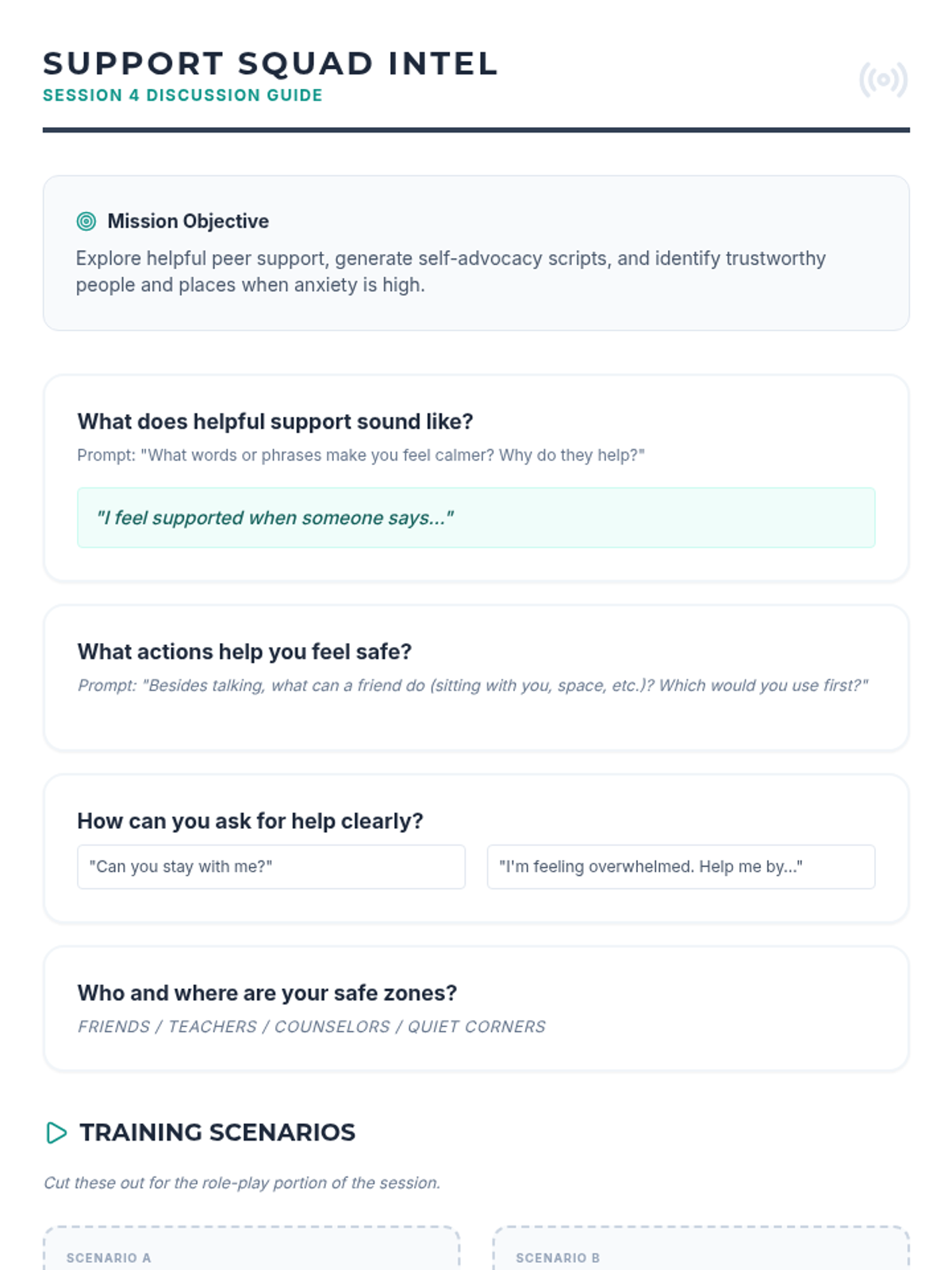This screenshot has height=1270, width=952.
Task: Click the SUPPORT SQUAD INTEL title
Action: pyautogui.click(x=270, y=63)
